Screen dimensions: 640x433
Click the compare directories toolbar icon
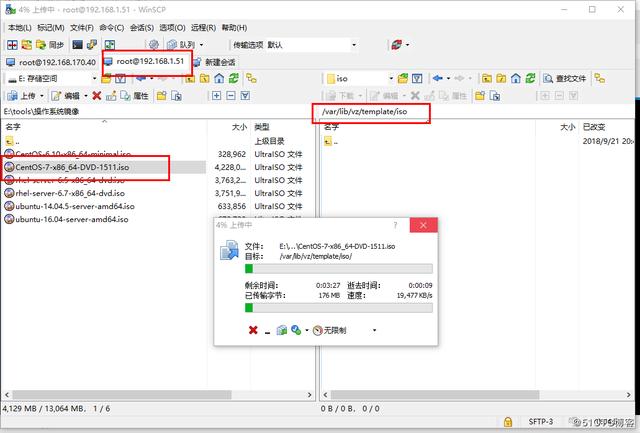click(x=12, y=45)
